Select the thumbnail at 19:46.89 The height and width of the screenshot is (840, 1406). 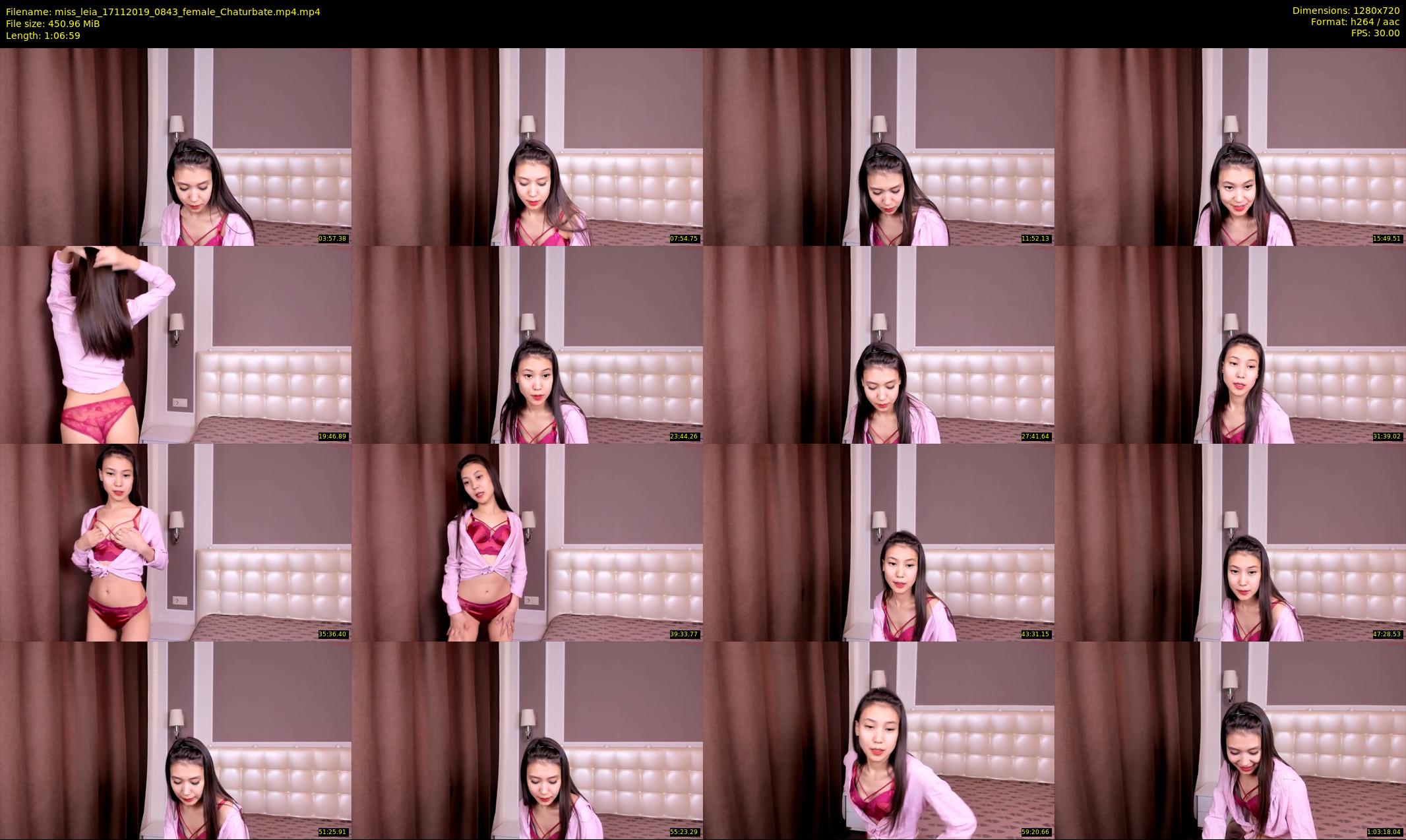coord(175,344)
